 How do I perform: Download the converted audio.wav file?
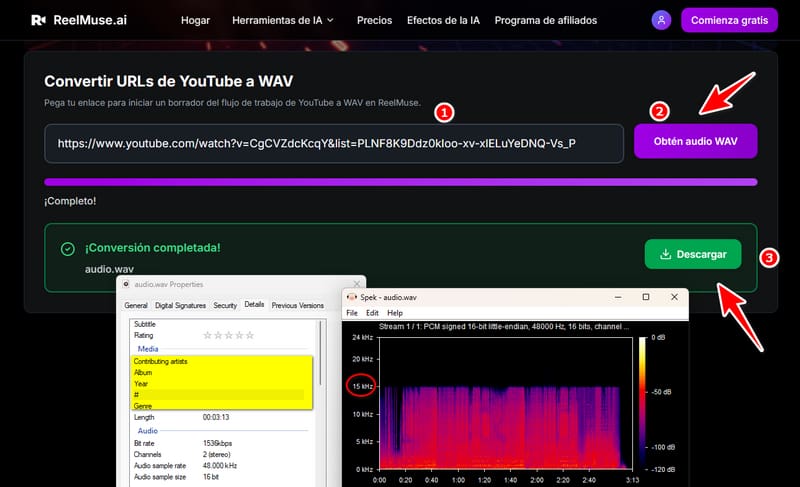coord(693,254)
